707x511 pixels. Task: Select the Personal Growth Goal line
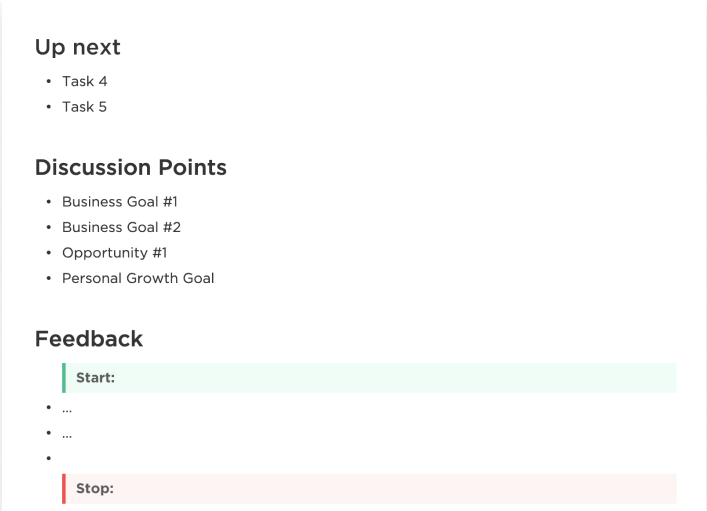(x=138, y=278)
